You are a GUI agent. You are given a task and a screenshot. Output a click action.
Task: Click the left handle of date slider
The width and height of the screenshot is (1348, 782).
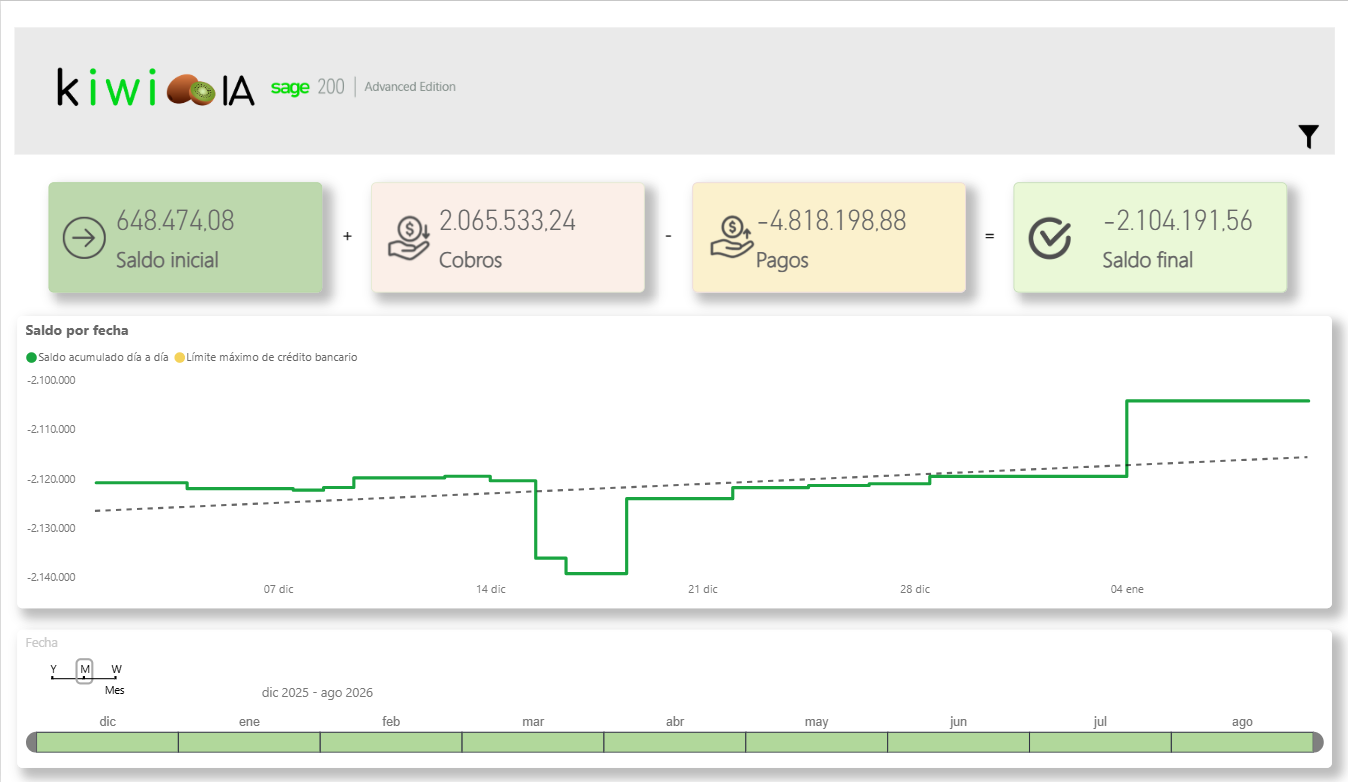pyautogui.click(x=31, y=742)
